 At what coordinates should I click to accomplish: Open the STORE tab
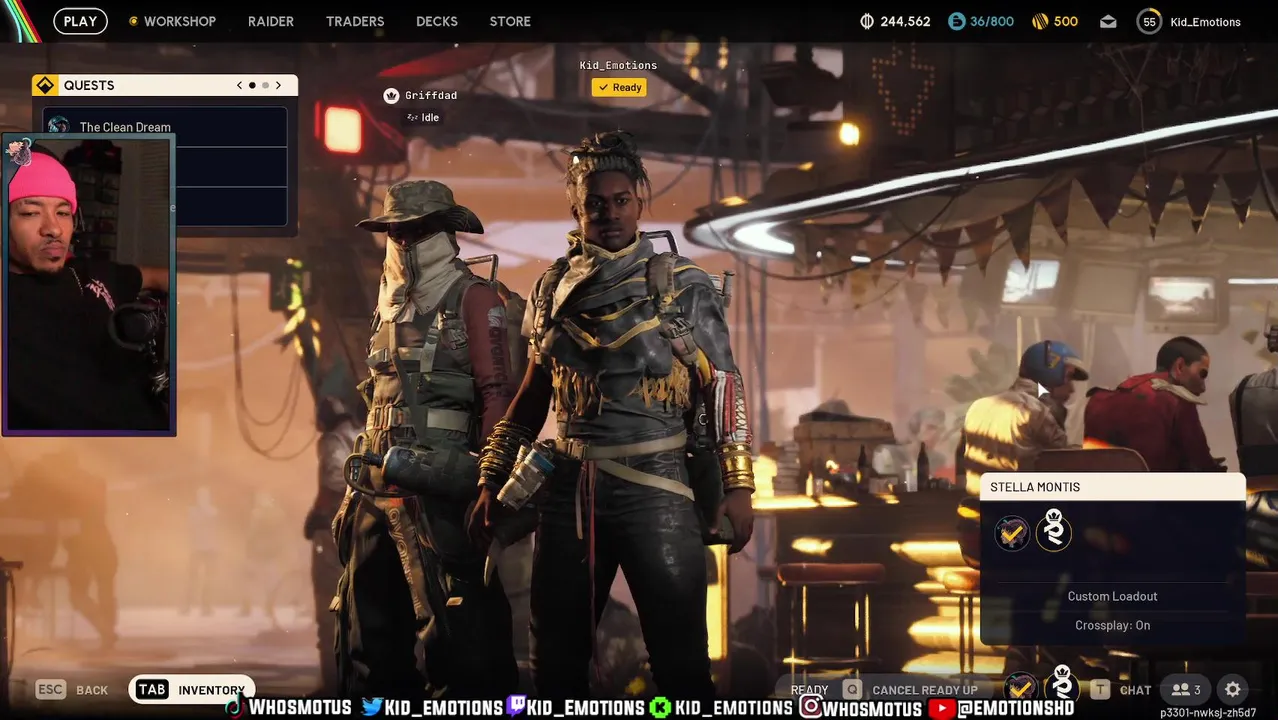[x=510, y=21]
